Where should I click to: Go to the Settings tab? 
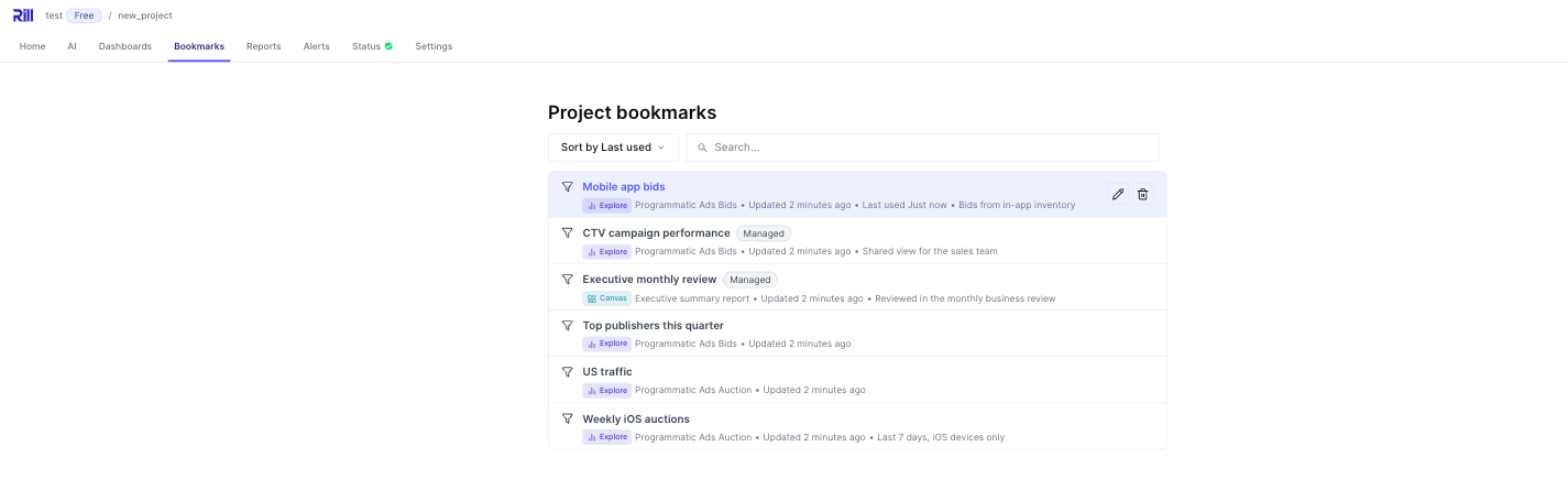(434, 46)
